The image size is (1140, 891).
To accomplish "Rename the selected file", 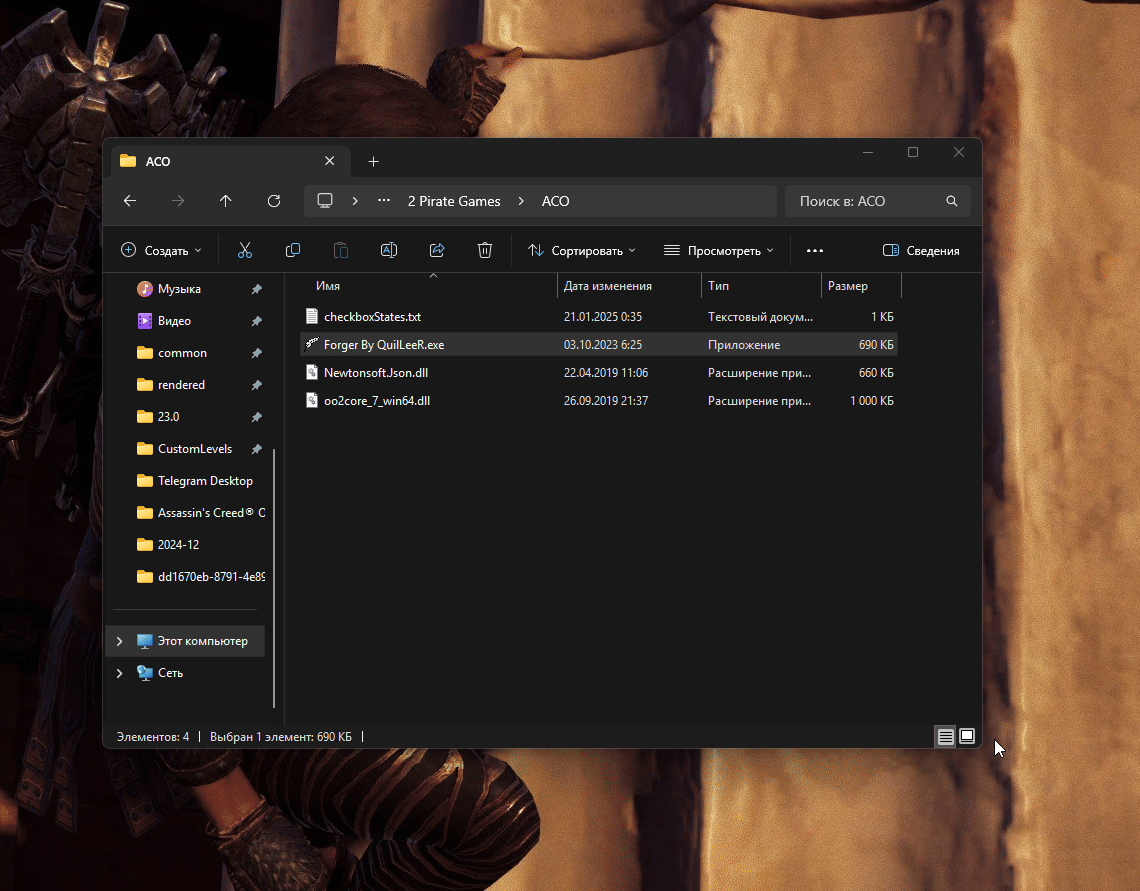I will click(389, 250).
